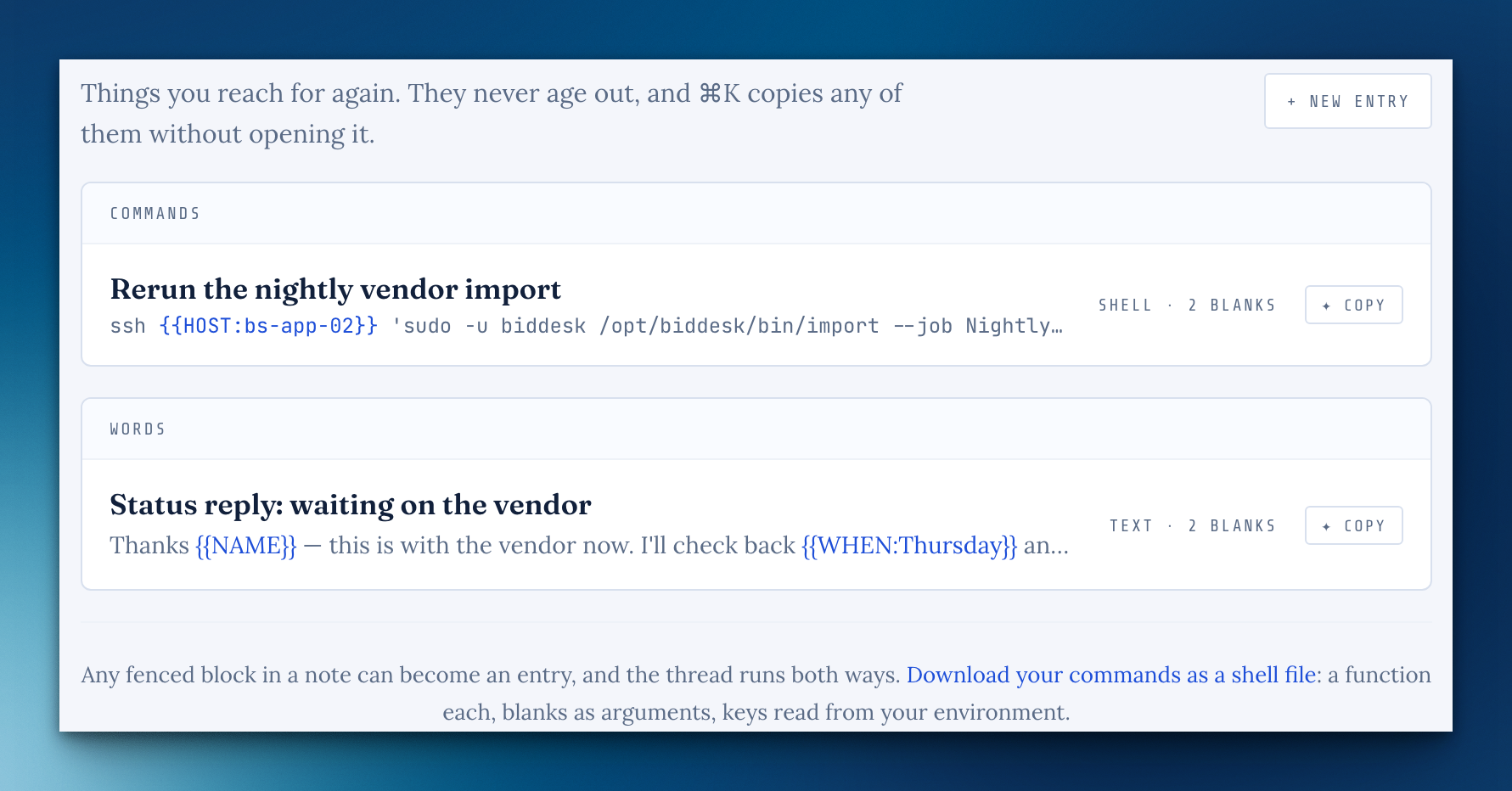Viewport: 1512px width, 791px height.
Task: Click the {{HOST:bs-app-02}} blank in the command
Action: click(268, 326)
